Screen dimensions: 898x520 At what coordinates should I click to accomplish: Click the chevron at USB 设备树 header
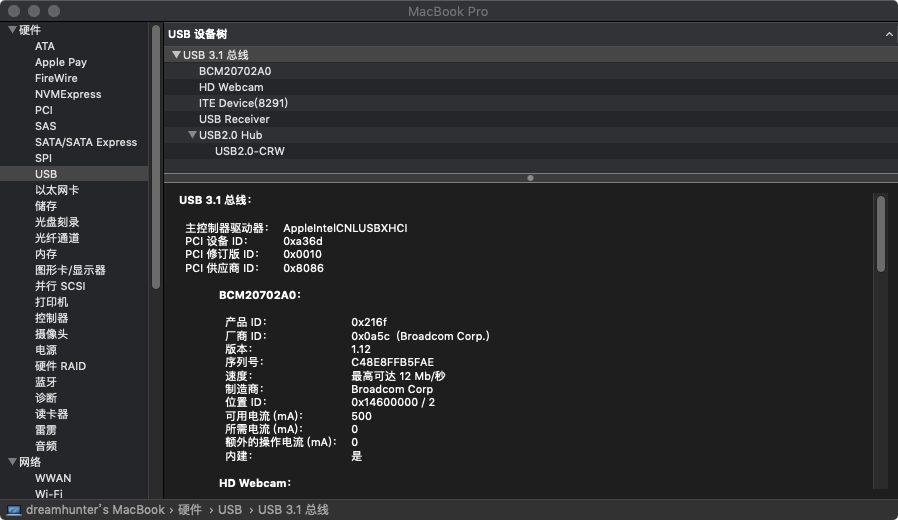[889, 34]
